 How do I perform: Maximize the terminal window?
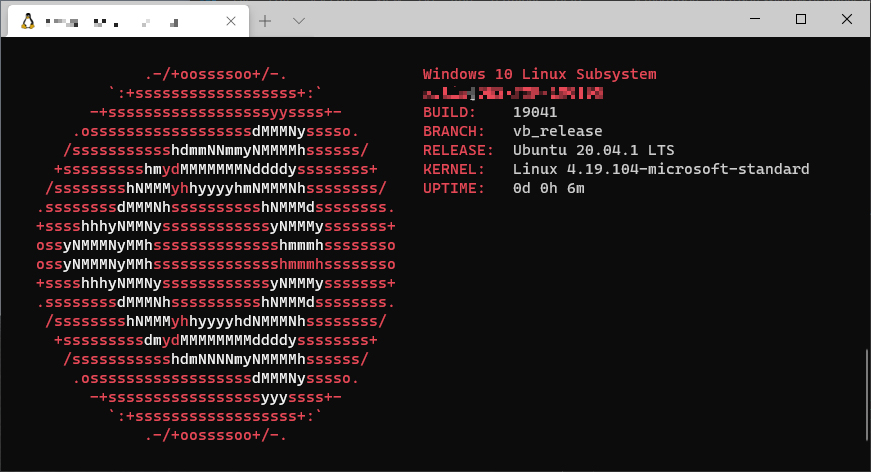(801, 19)
